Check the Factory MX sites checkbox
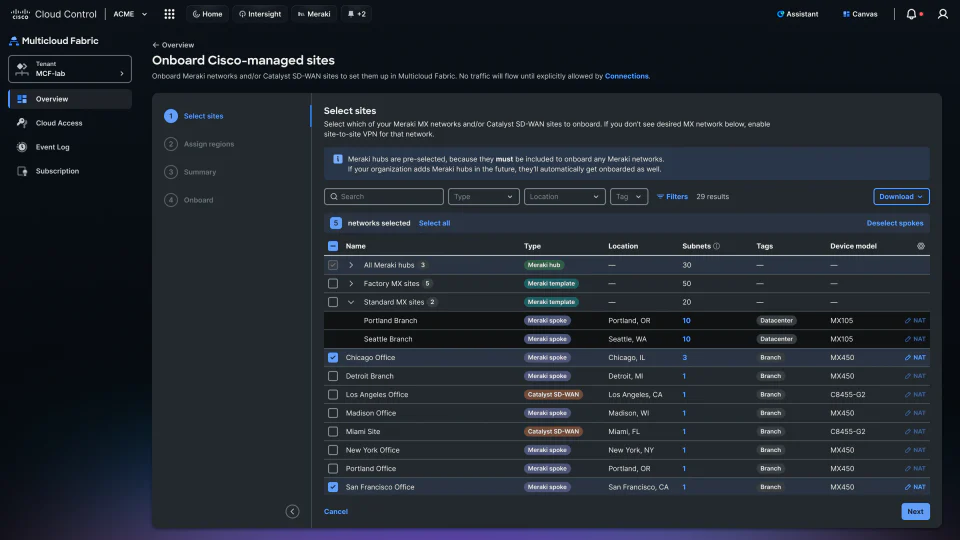Image resolution: width=960 pixels, height=540 pixels. point(333,283)
